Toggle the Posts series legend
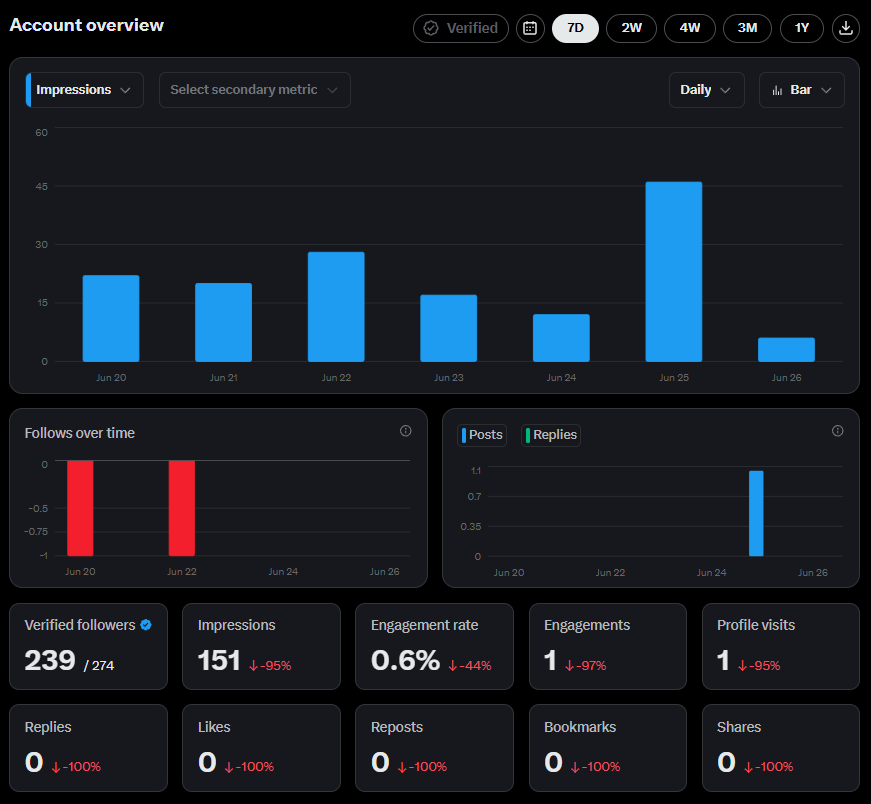Viewport: 871px width, 804px height. pyautogui.click(x=482, y=435)
